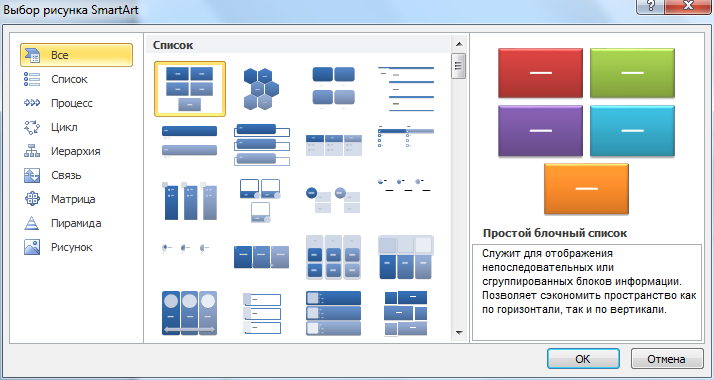Select the circle accent with grey boxes layout
714x380 pixels.
click(x=333, y=200)
